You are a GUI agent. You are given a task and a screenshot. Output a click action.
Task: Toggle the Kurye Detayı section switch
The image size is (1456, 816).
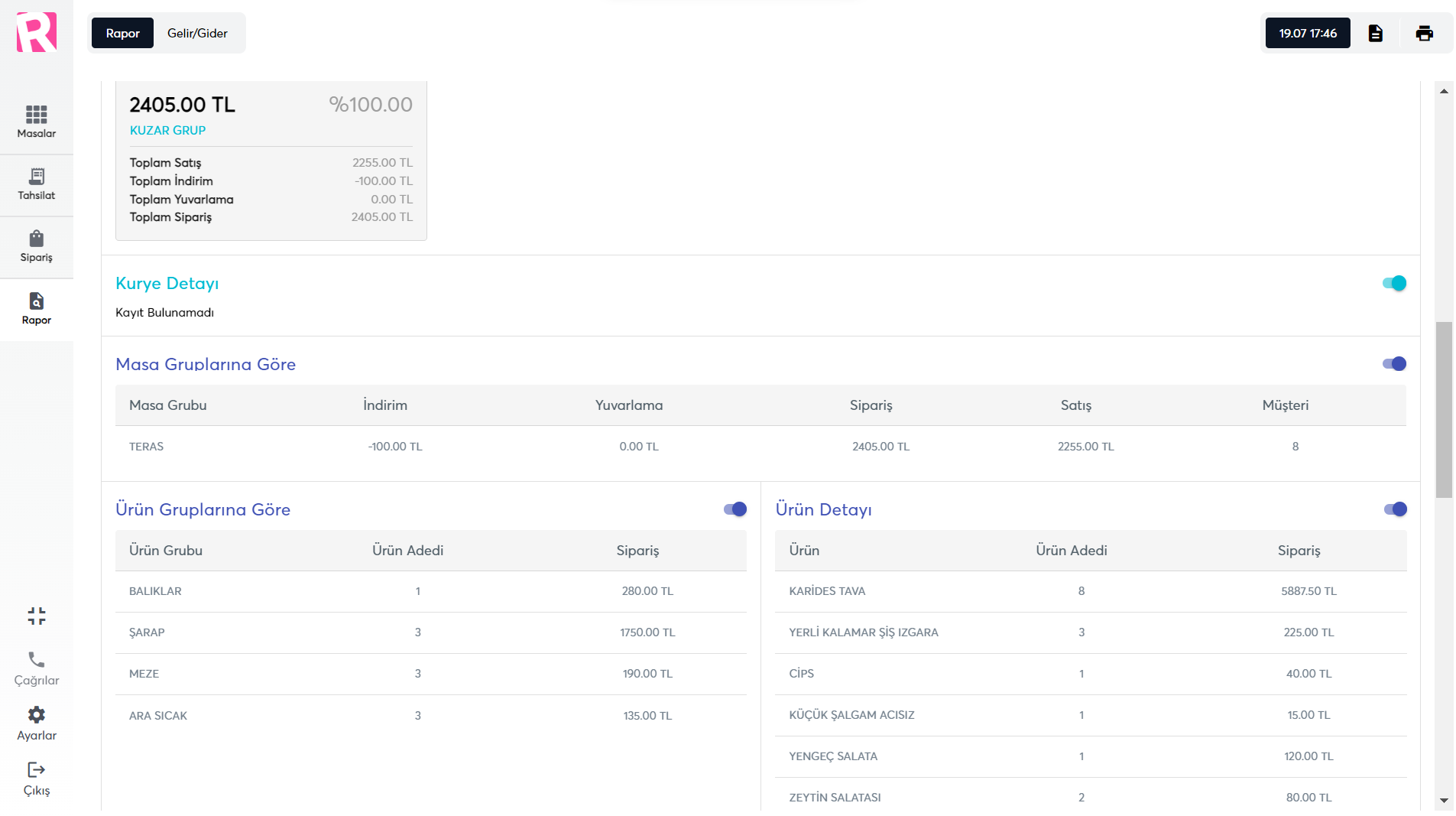click(x=1394, y=284)
